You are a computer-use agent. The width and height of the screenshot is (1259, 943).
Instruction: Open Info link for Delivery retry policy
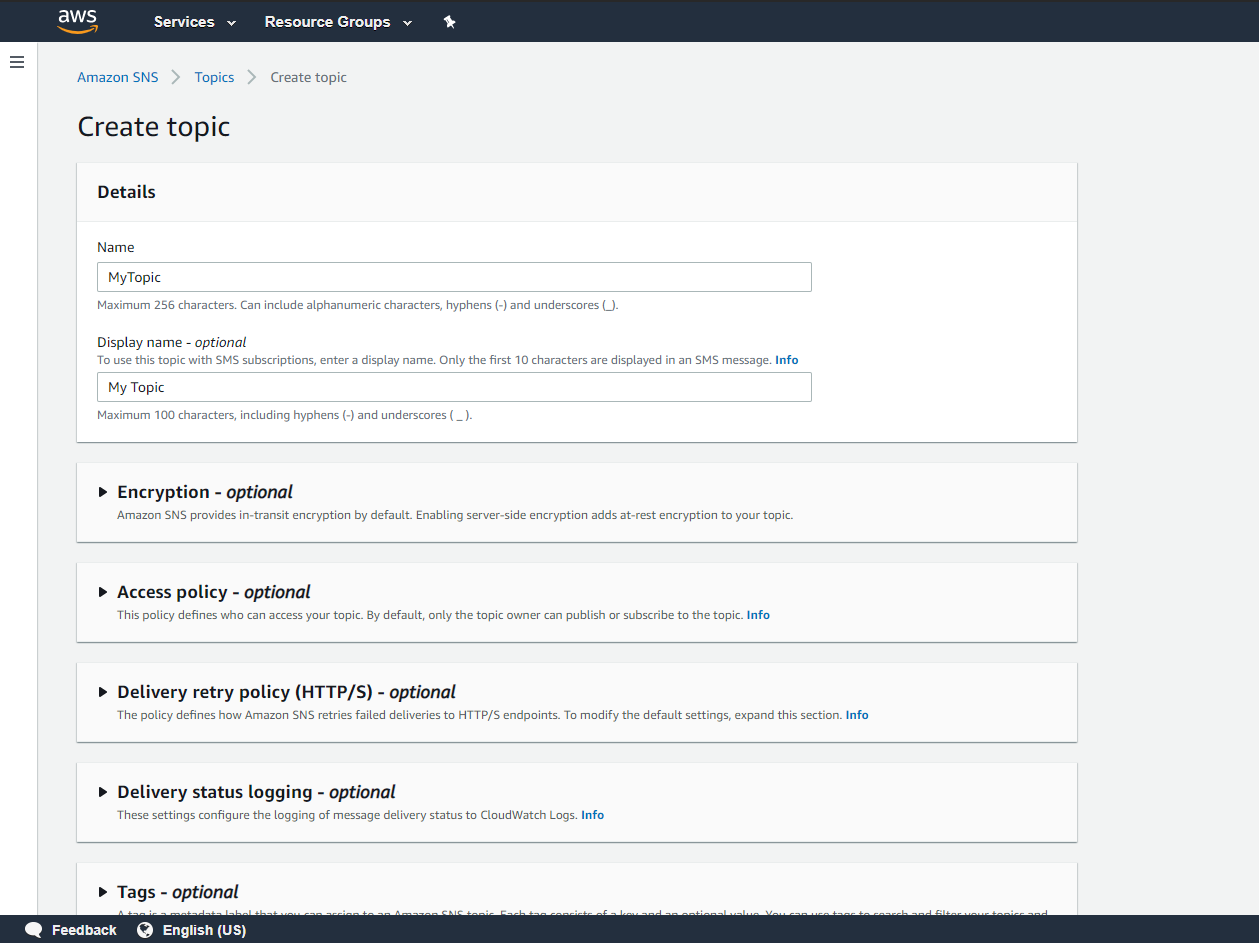coord(857,715)
